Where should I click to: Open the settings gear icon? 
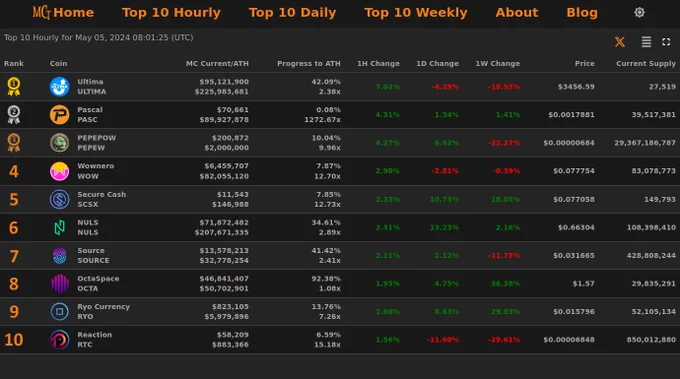(x=639, y=13)
